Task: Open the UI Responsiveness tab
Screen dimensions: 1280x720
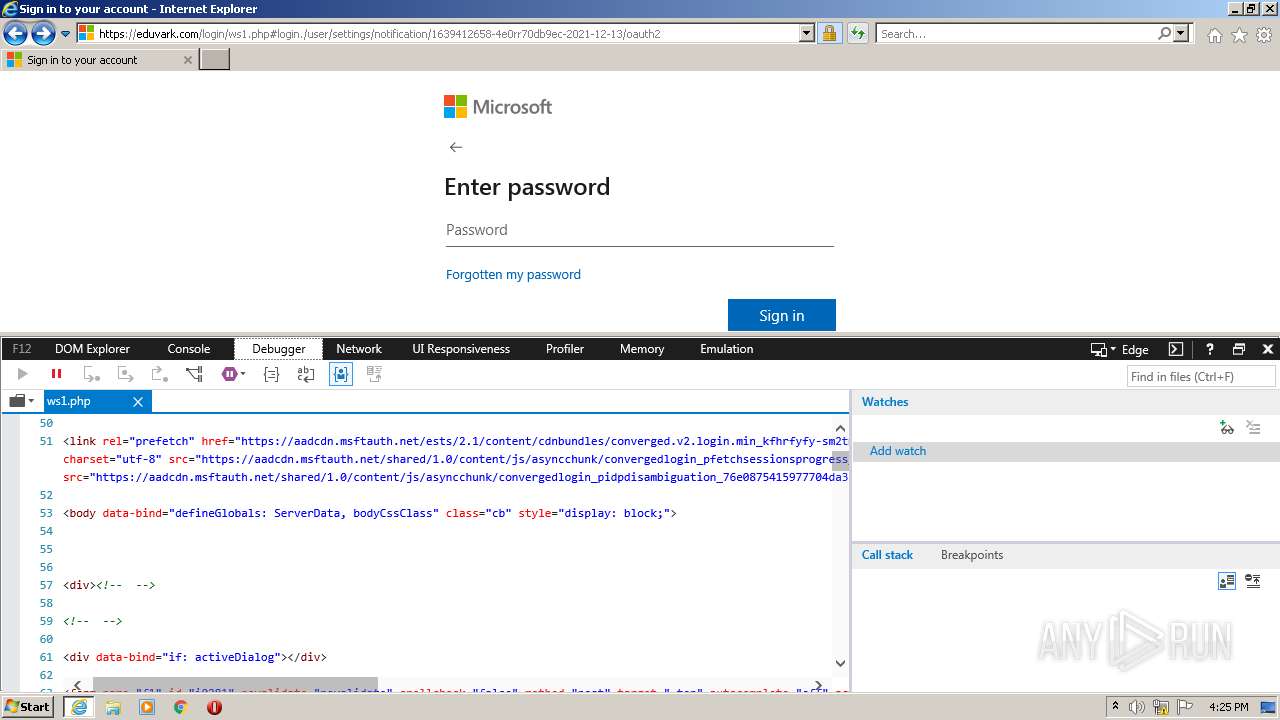Action: coord(461,349)
